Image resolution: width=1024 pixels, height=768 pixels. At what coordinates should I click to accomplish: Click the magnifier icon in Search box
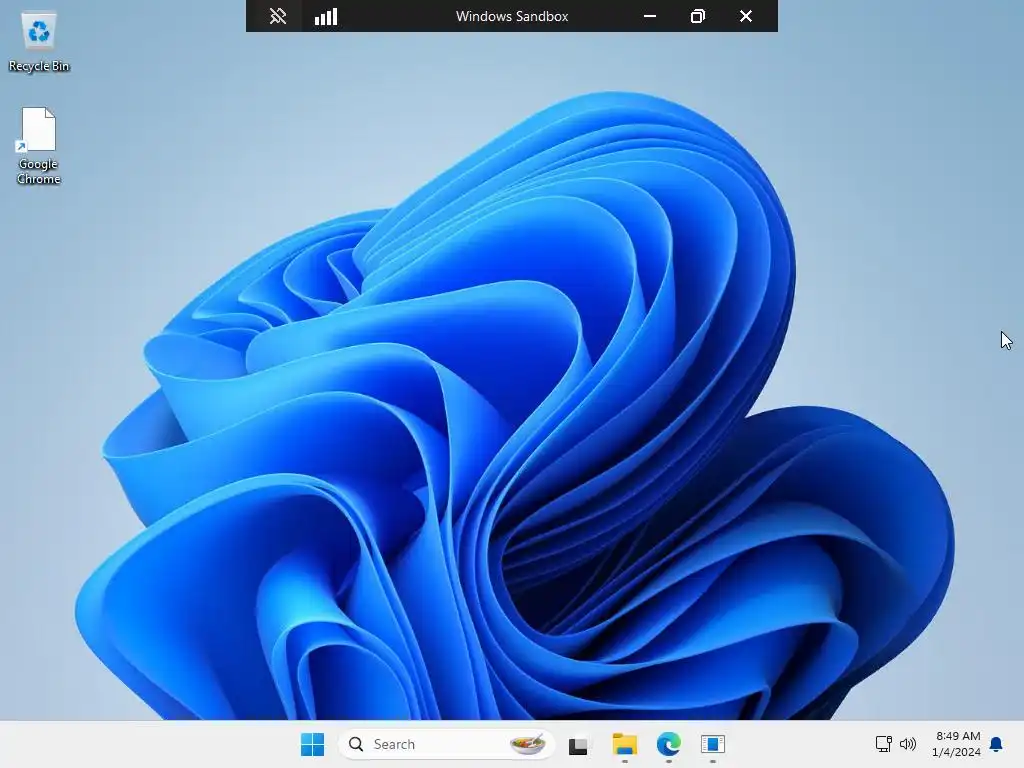click(x=356, y=744)
